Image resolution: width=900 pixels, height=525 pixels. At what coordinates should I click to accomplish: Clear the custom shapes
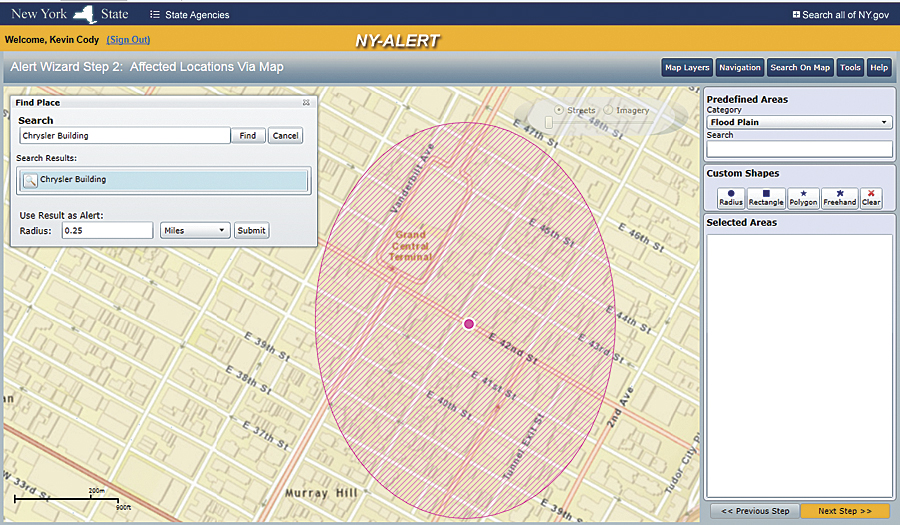[x=871, y=198]
